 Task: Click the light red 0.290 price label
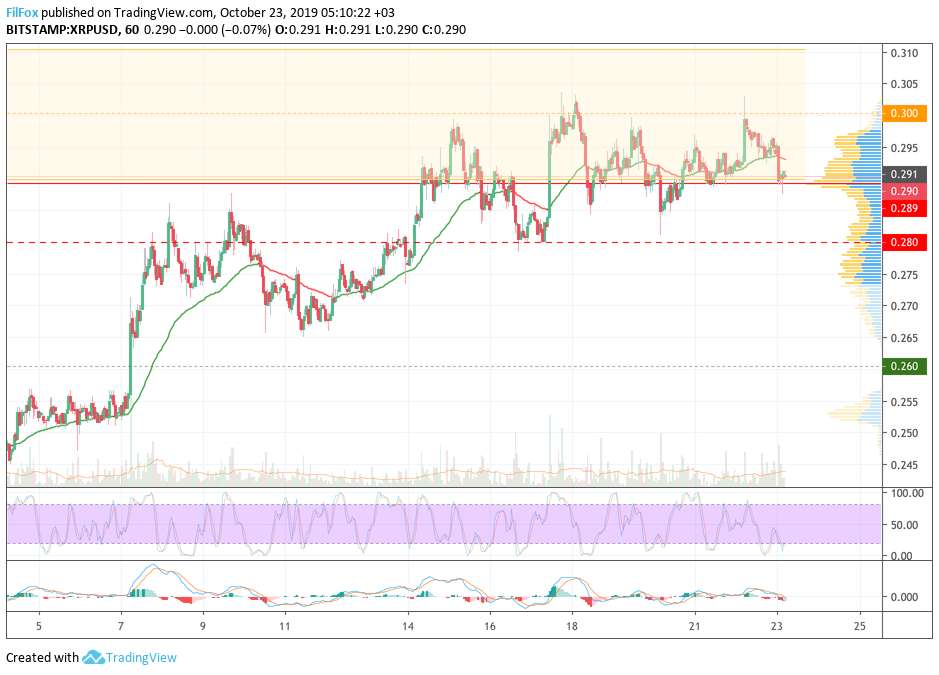(x=904, y=191)
